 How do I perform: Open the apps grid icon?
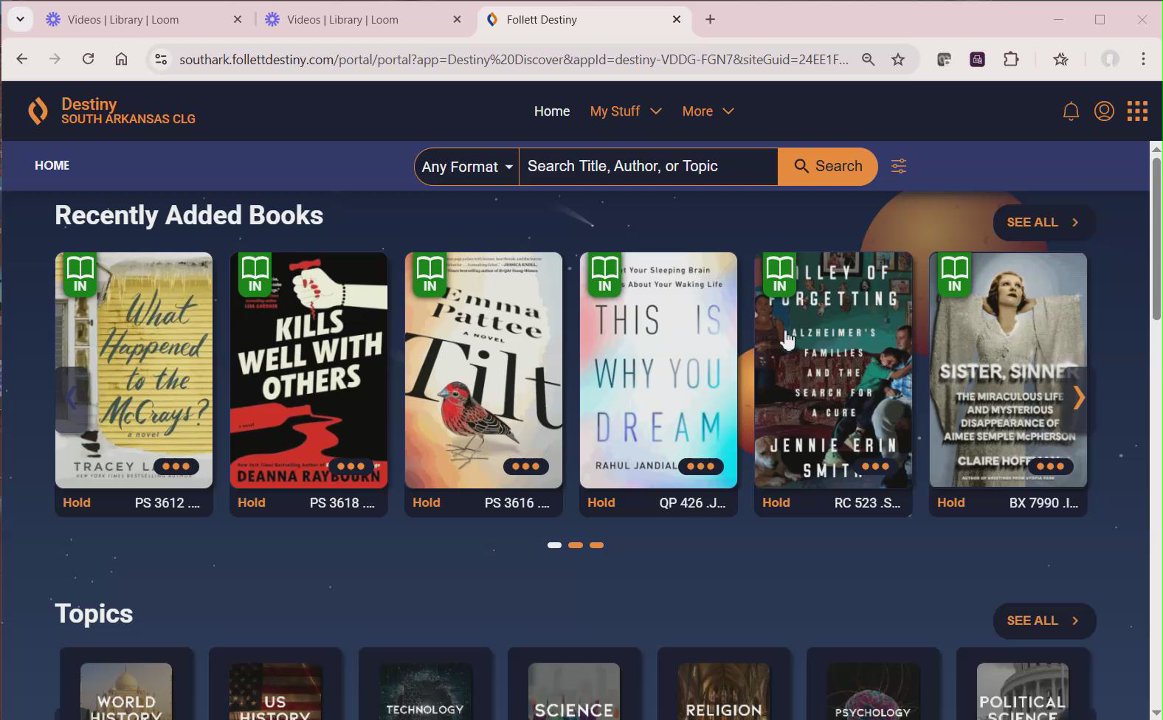1137,111
